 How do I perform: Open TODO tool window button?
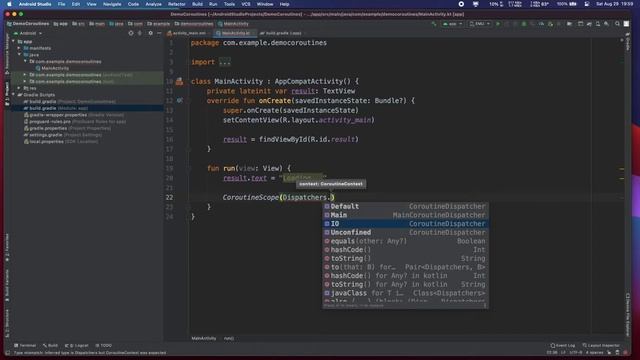click(104, 345)
